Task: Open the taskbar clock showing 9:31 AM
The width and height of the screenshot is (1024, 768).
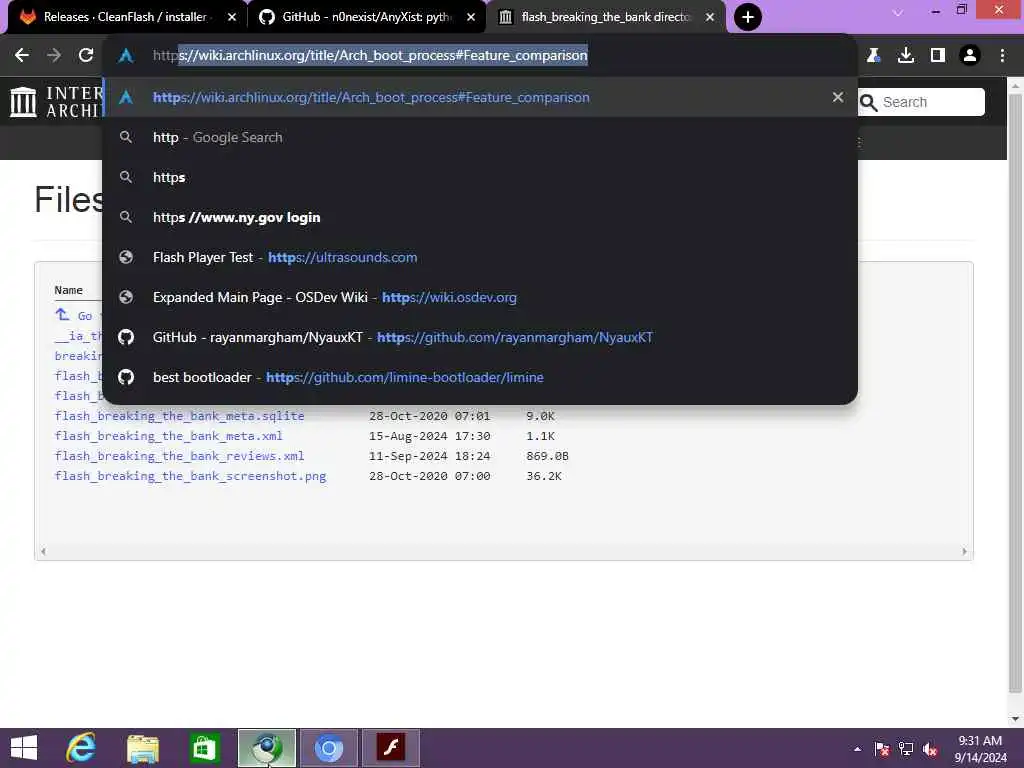Action: tap(980, 748)
